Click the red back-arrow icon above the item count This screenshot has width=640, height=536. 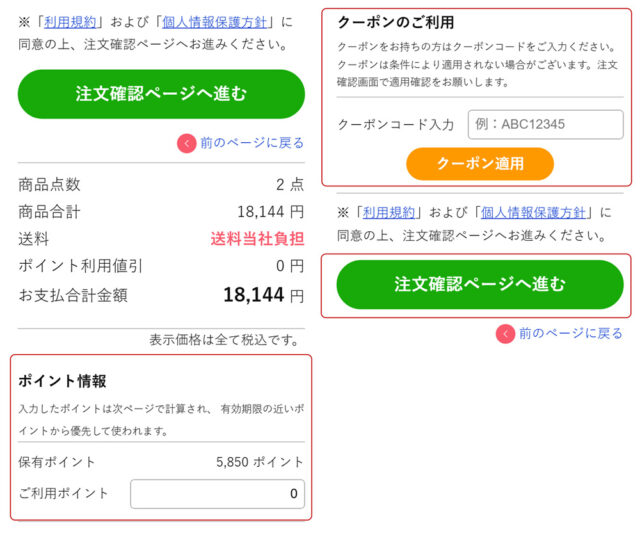[187, 143]
